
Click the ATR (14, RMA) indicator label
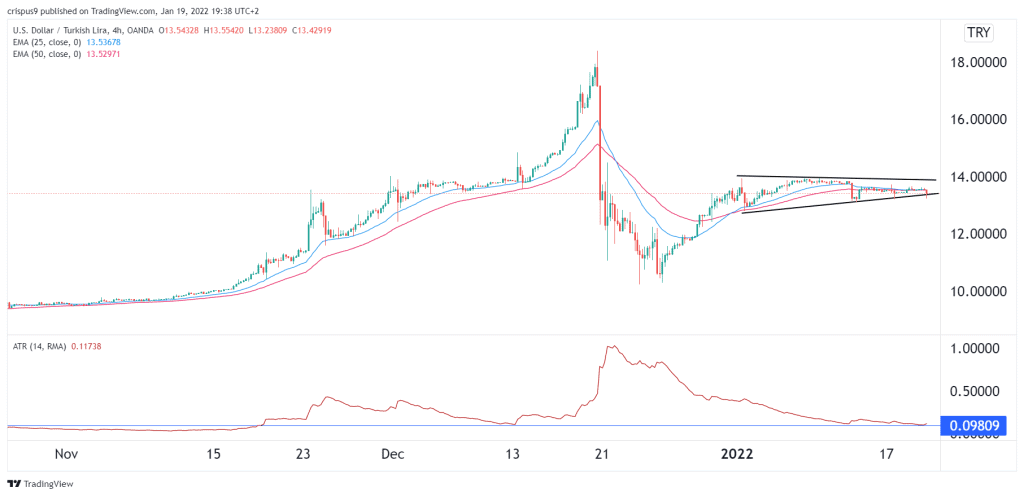coord(38,347)
